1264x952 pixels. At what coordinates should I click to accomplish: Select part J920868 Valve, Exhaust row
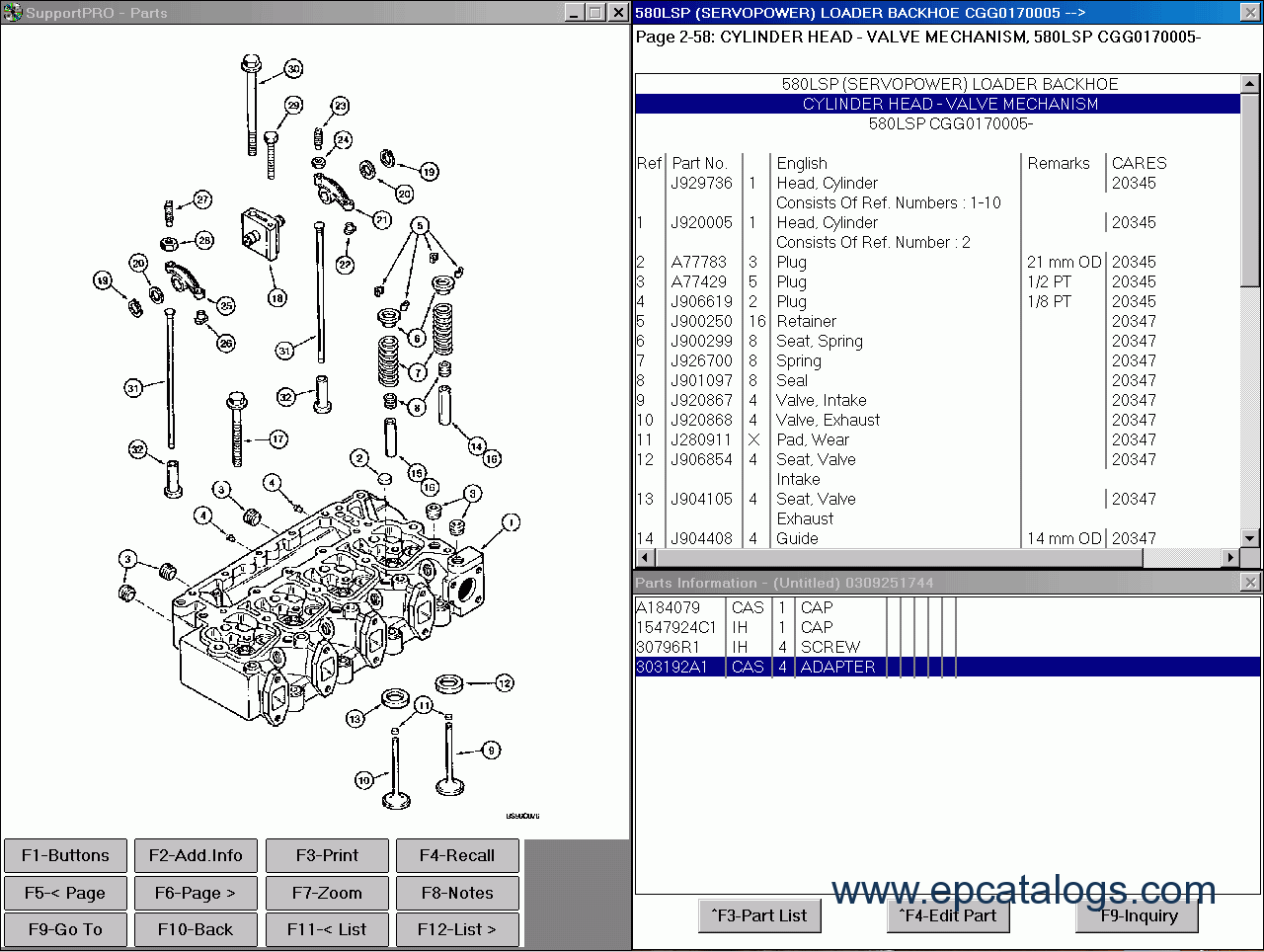(937, 420)
